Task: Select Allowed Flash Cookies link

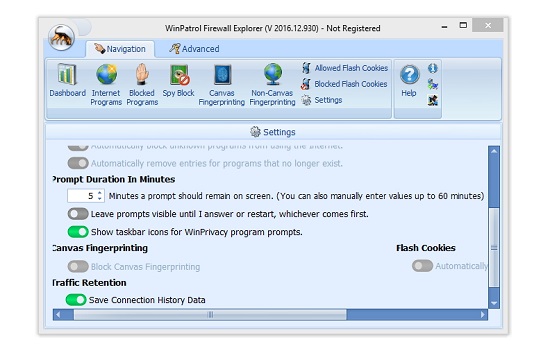Action: pyautogui.click(x=351, y=68)
